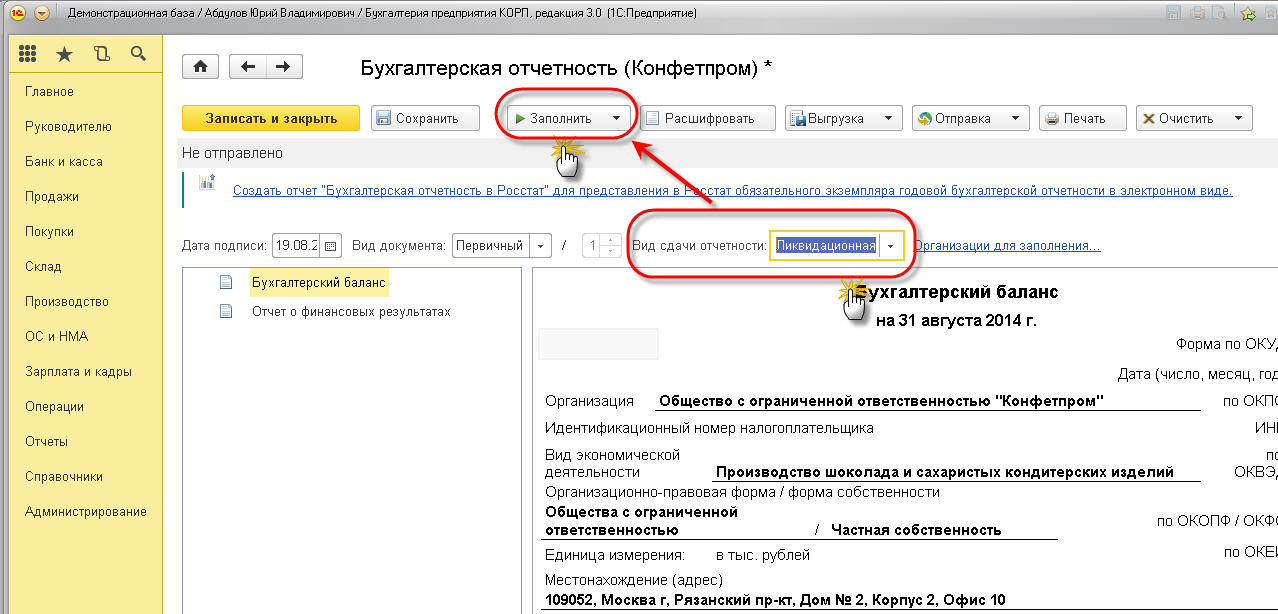Open search via the magnifier icon
This screenshot has width=1278, height=614.
pos(138,54)
